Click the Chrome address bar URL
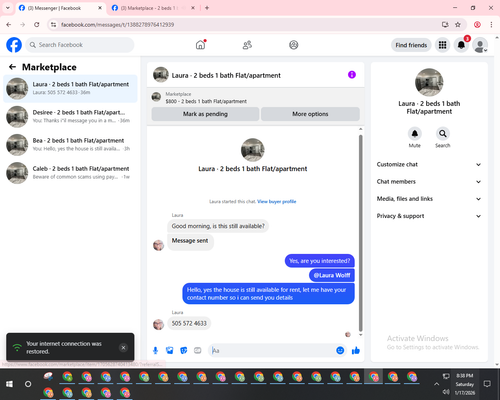500x400 pixels. pos(118,24)
